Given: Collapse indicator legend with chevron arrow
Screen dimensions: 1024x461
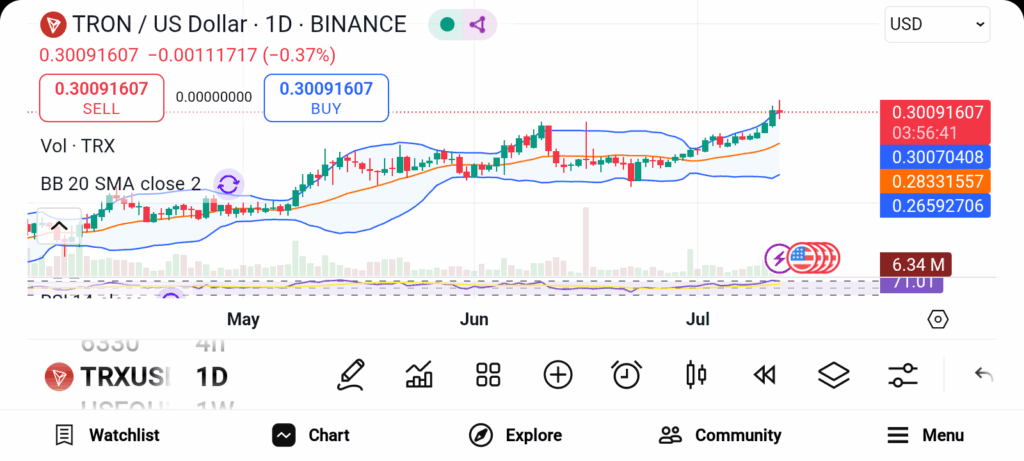Looking at the screenshot, I should coord(59,227).
